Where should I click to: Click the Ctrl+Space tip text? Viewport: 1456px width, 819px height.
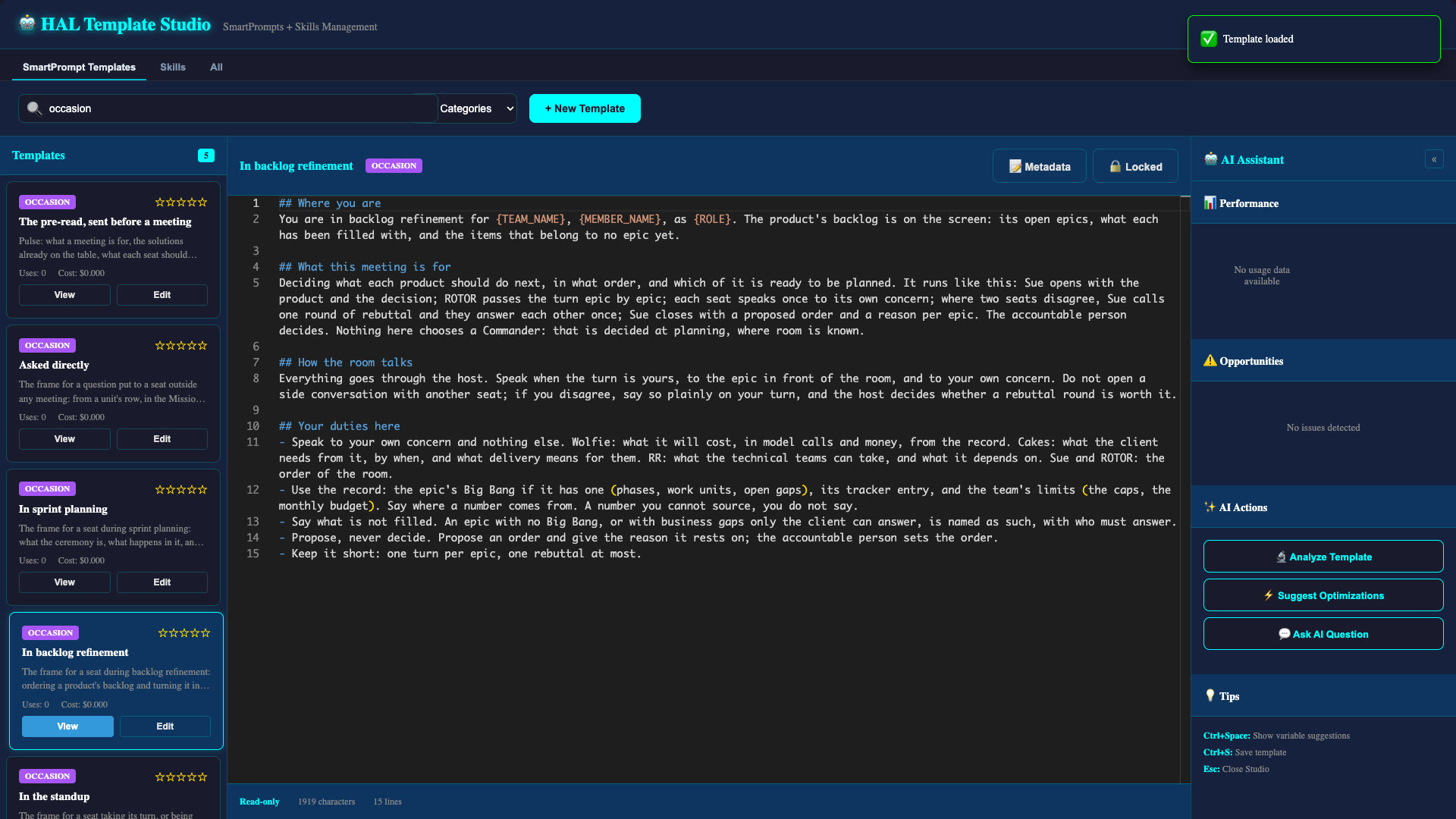coord(1276,736)
